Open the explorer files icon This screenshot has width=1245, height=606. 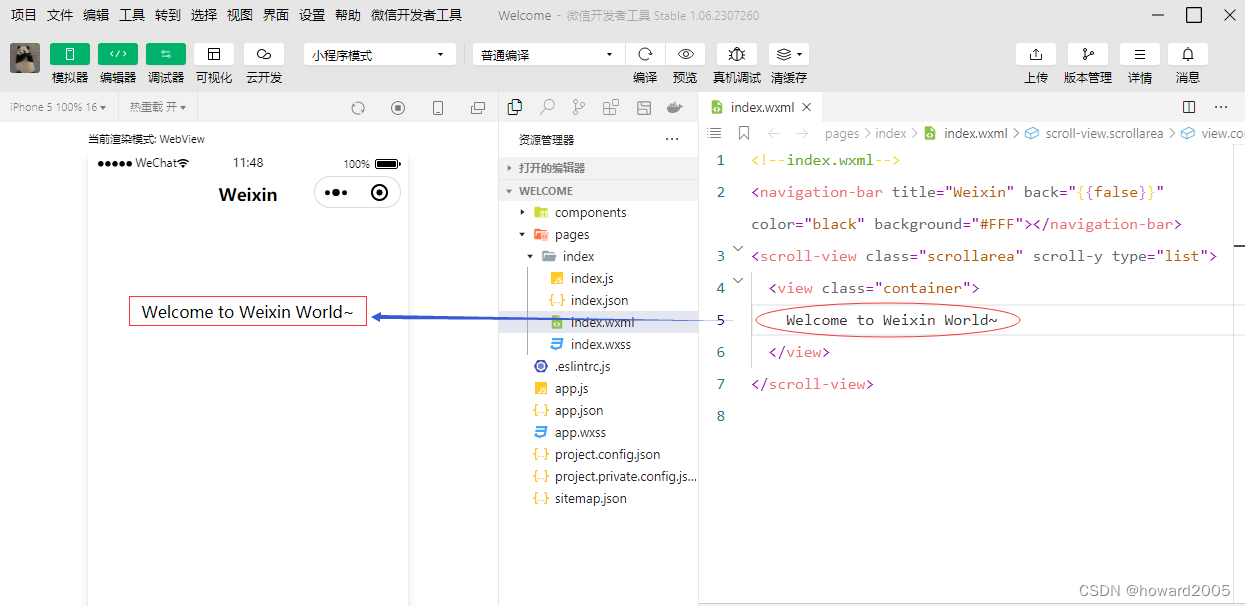(516, 107)
